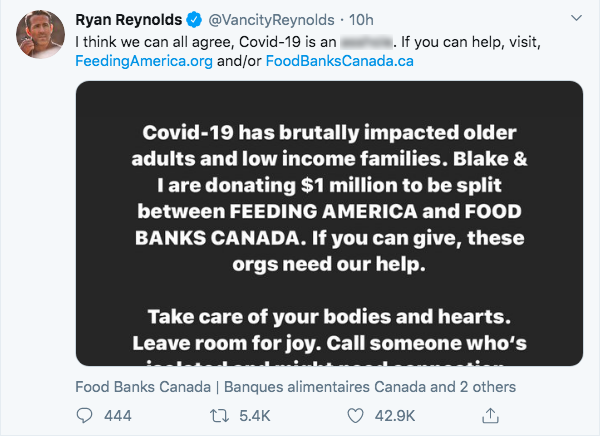
Task: Visit the FeedingAmerica.org link
Action: [x=144, y=61]
